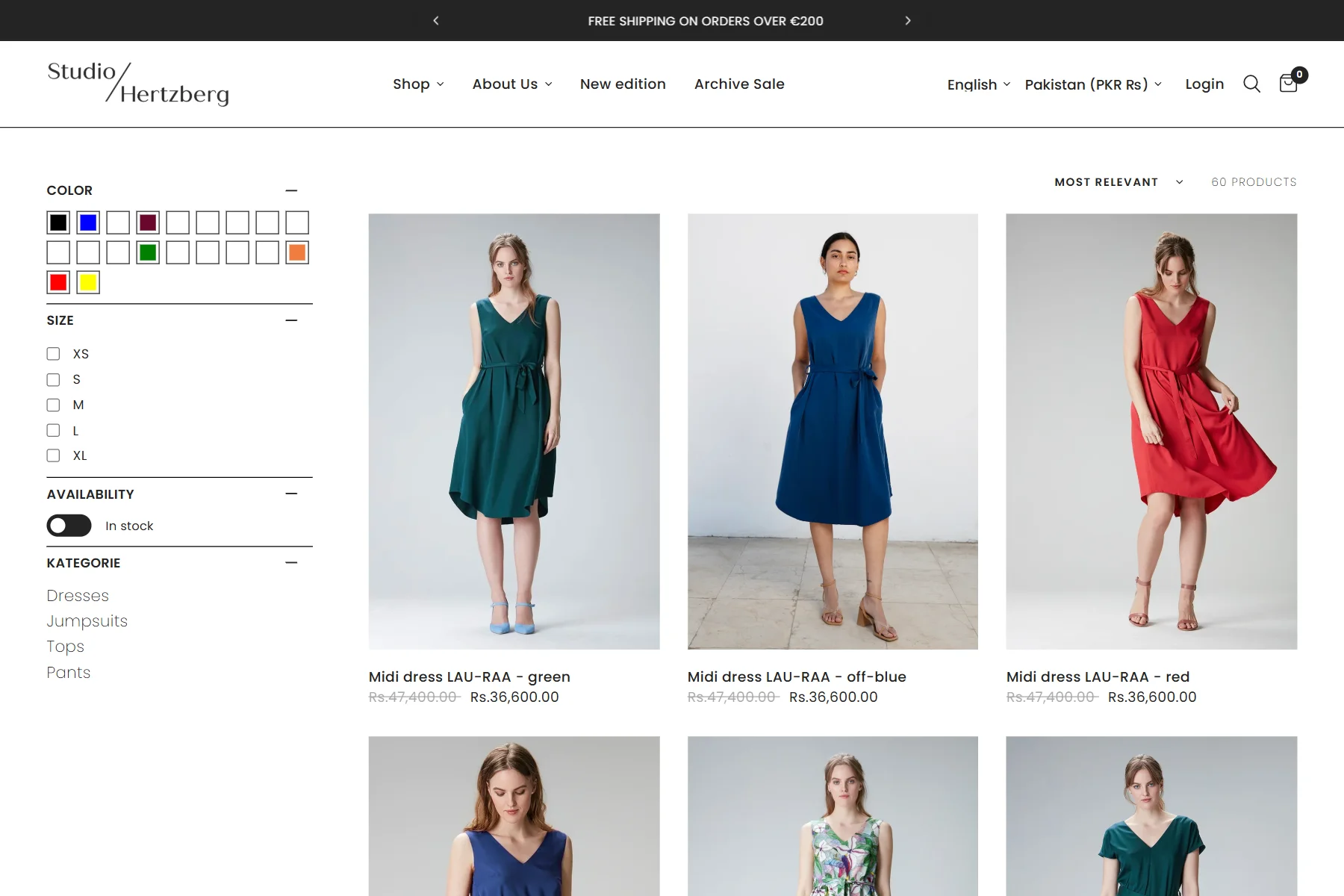Open the Most Relevant sort dropdown
The width and height of the screenshot is (1344, 896).
[1119, 182]
